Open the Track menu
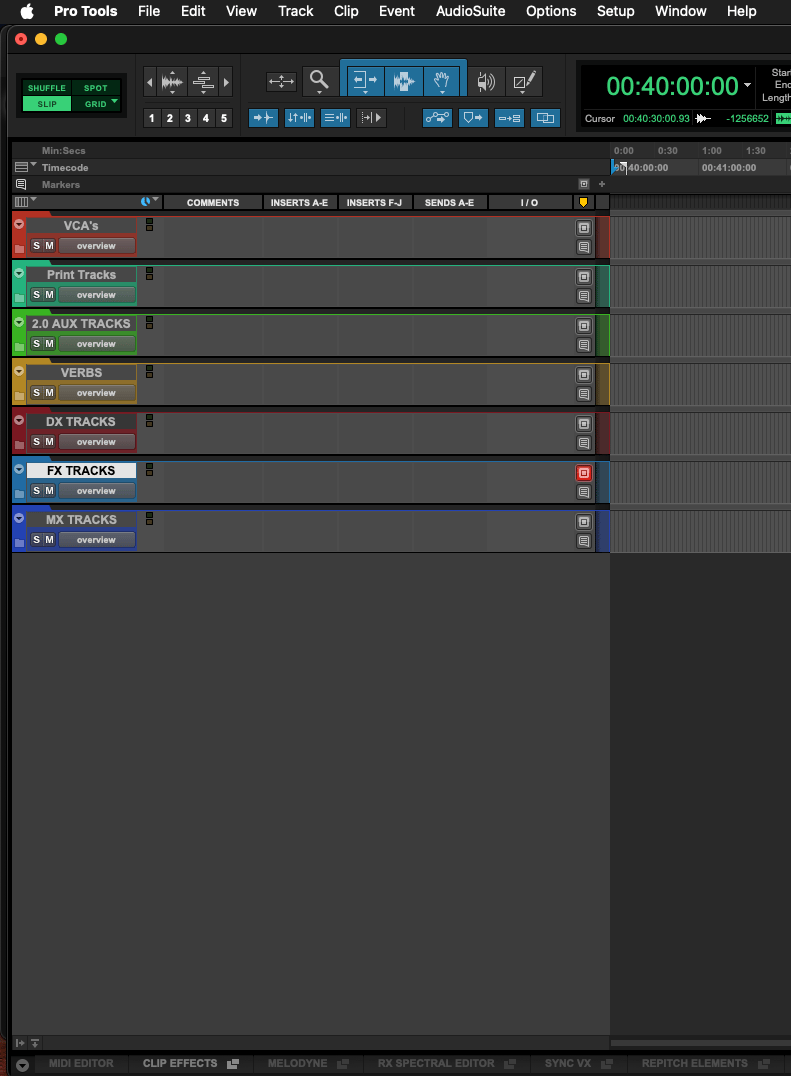 click(296, 11)
